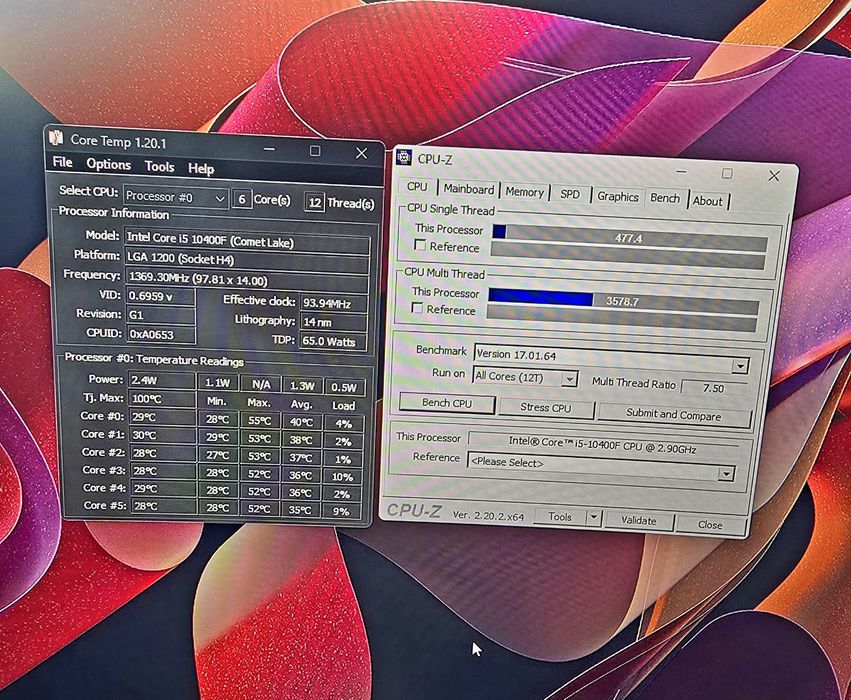Click the Multi Thread Ratio field 7.50

tap(713, 389)
